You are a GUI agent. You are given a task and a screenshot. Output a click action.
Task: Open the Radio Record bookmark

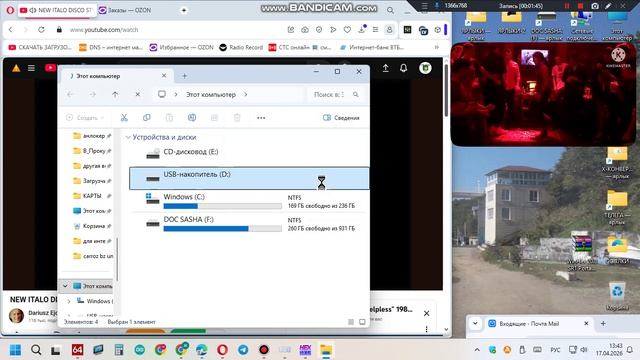pyautogui.click(x=241, y=47)
